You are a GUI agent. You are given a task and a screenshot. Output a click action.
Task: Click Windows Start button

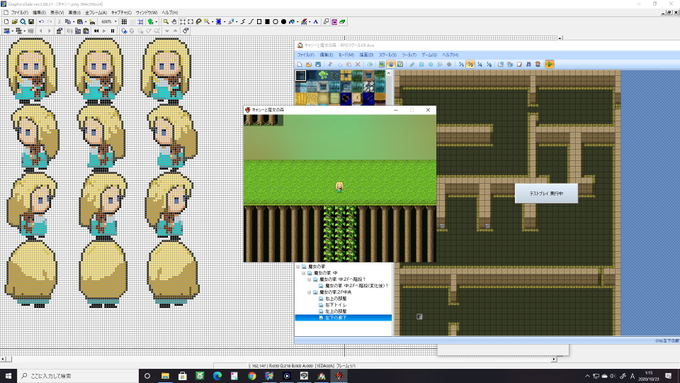(8, 376)
